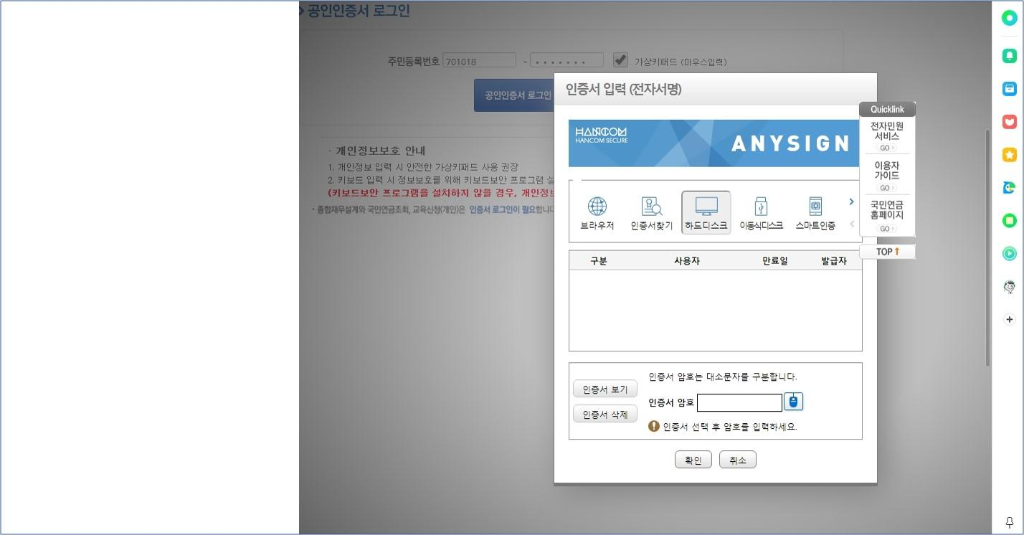Viewport: 1024px width, 535px height.
Task: Show next storage media with right chevron
Action: click(851, 202)
